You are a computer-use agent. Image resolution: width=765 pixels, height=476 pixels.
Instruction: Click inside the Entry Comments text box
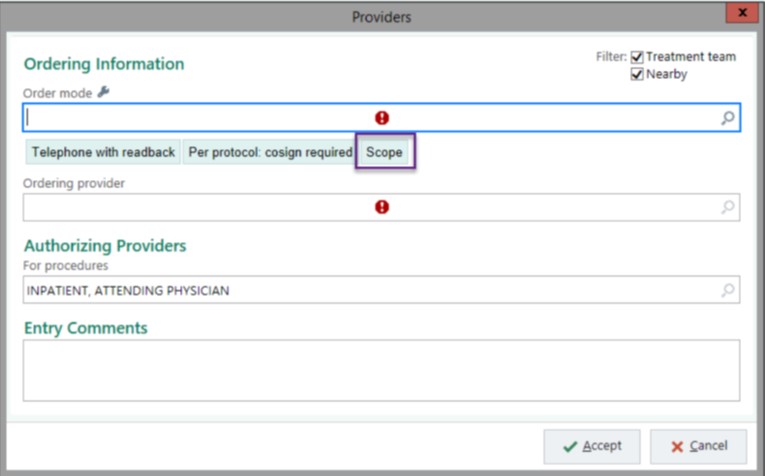pos(381,369)
